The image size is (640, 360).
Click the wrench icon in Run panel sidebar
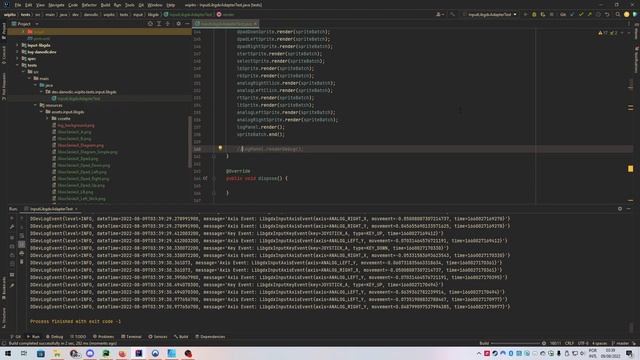[x=12, y=227]
